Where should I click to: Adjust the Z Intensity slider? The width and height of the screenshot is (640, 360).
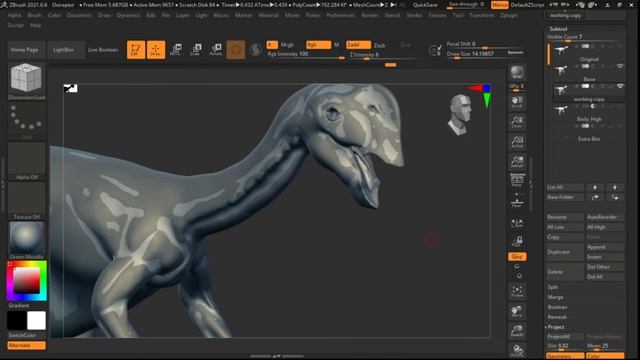tap(384, 55)
